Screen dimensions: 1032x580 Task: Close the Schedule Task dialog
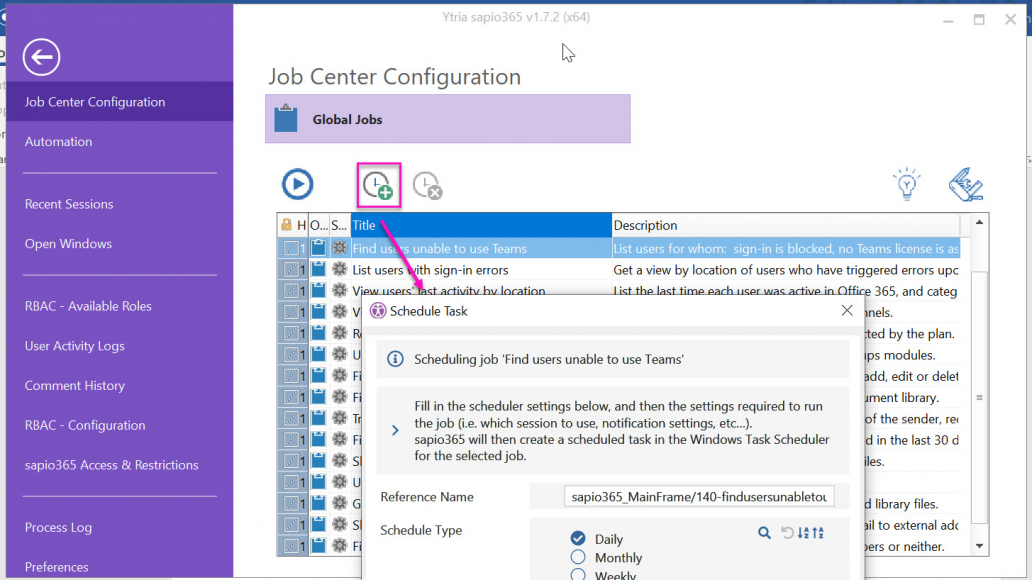click(x=846, y=311)
